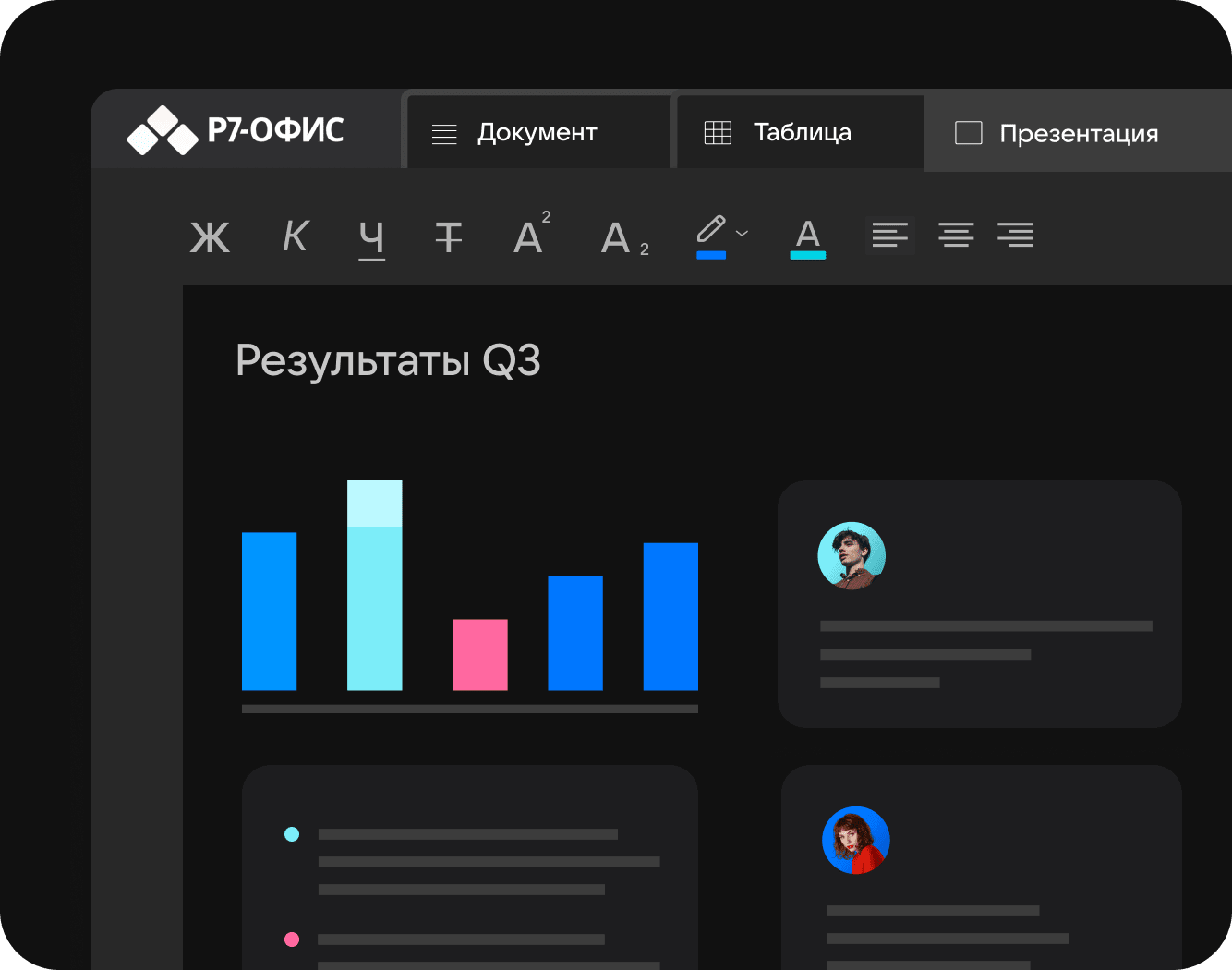1232x970 pixels.
Task: Click the font color A icon
Action: tap(807, 236)
